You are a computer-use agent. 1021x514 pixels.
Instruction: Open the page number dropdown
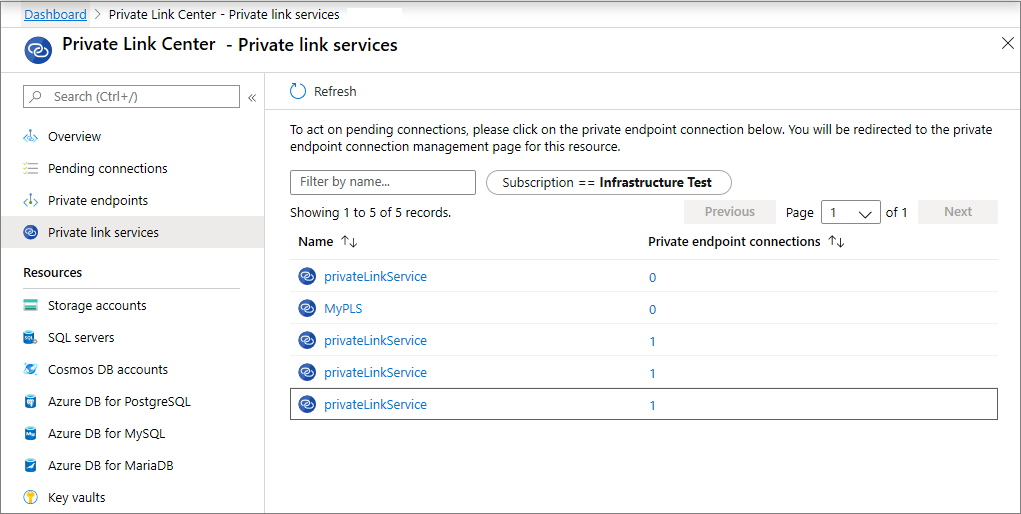(850, 212)
